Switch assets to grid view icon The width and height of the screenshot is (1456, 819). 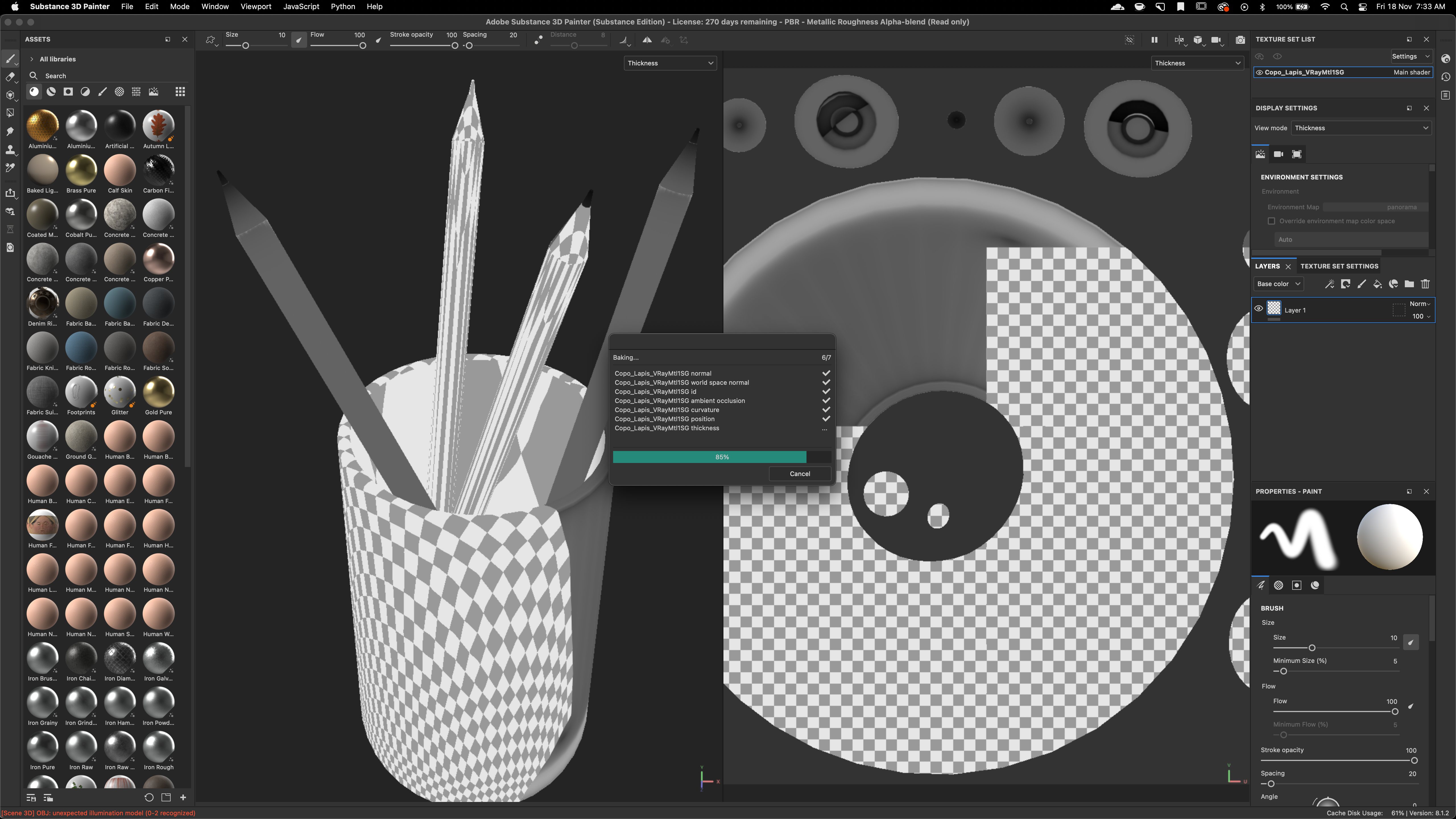180,92
